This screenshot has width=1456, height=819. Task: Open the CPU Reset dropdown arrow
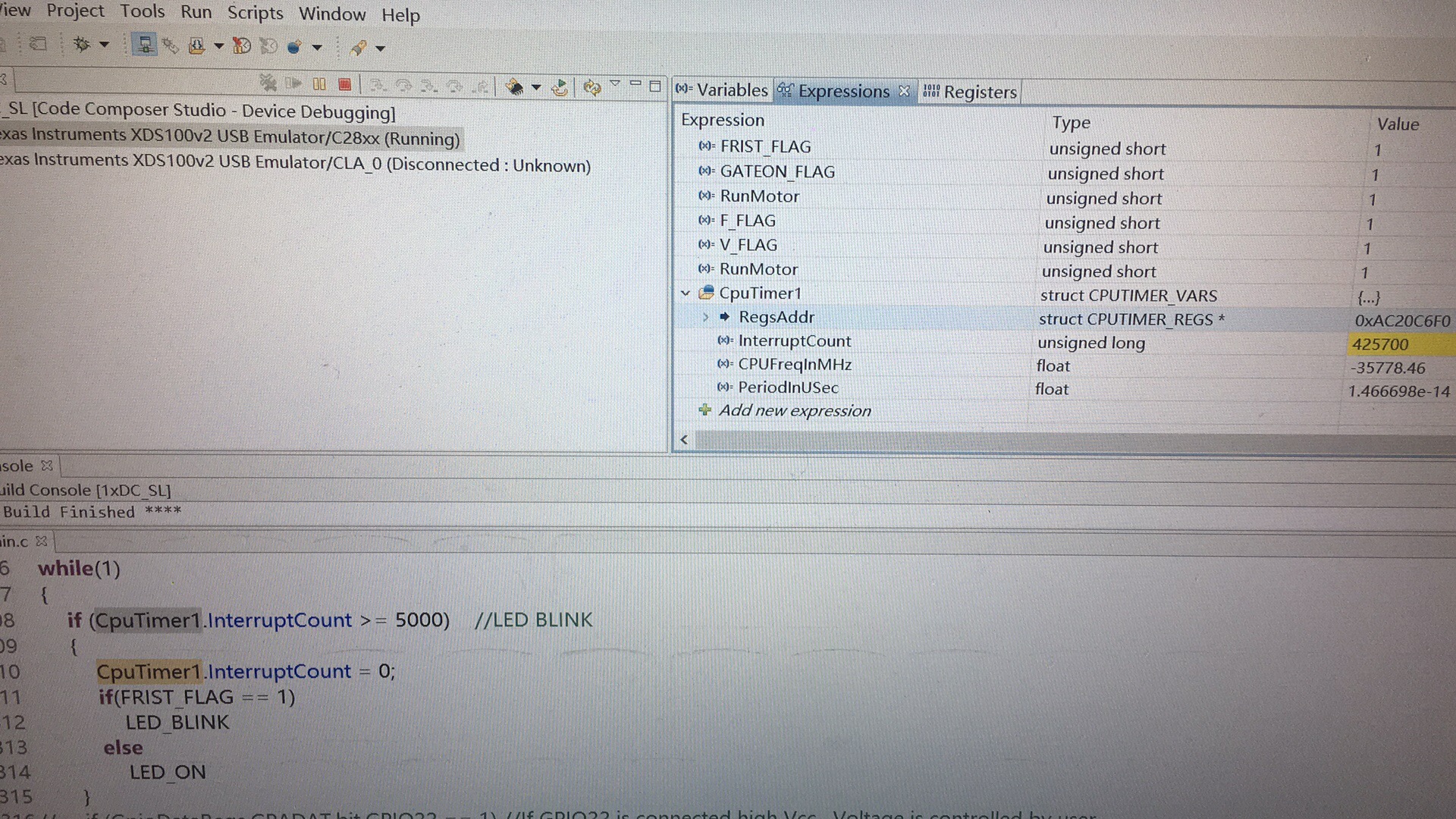pyautogui.click(x=536, y=87)
